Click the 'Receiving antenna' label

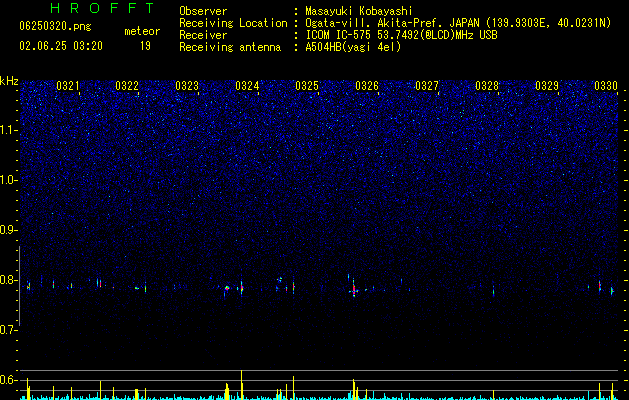[x=230, y=47]
